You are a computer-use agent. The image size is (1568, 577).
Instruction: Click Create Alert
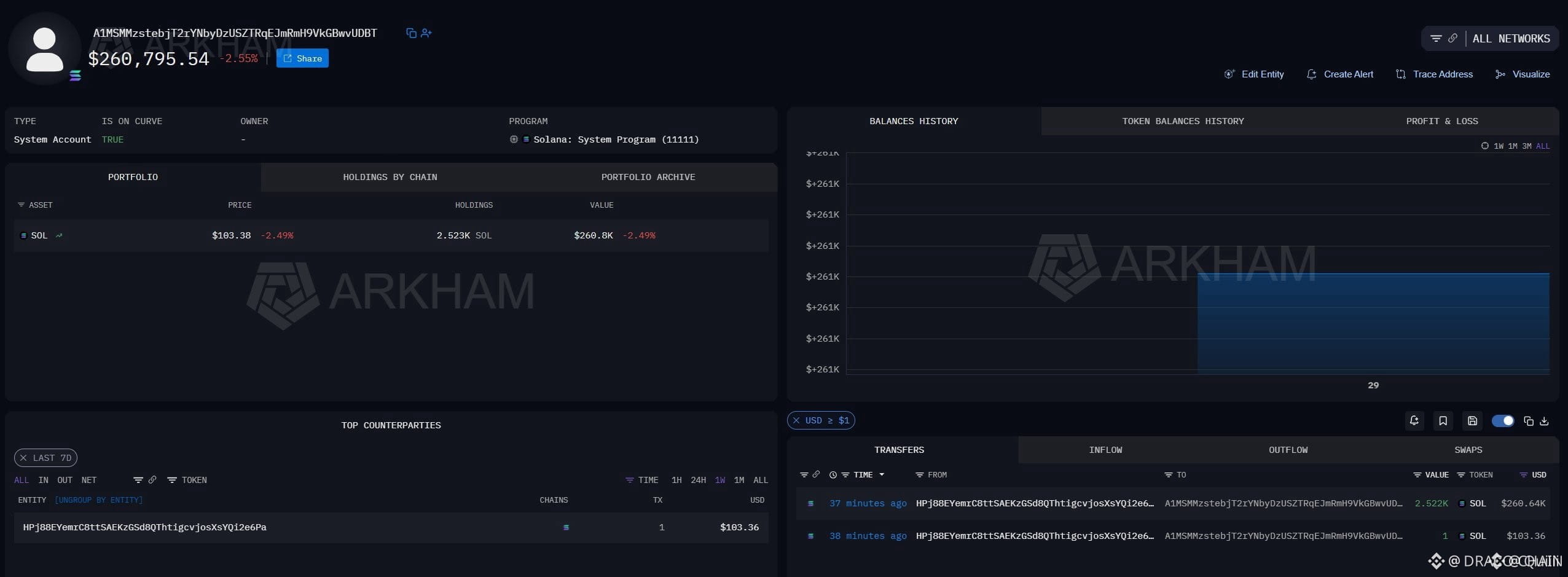tap(1340, 74)
